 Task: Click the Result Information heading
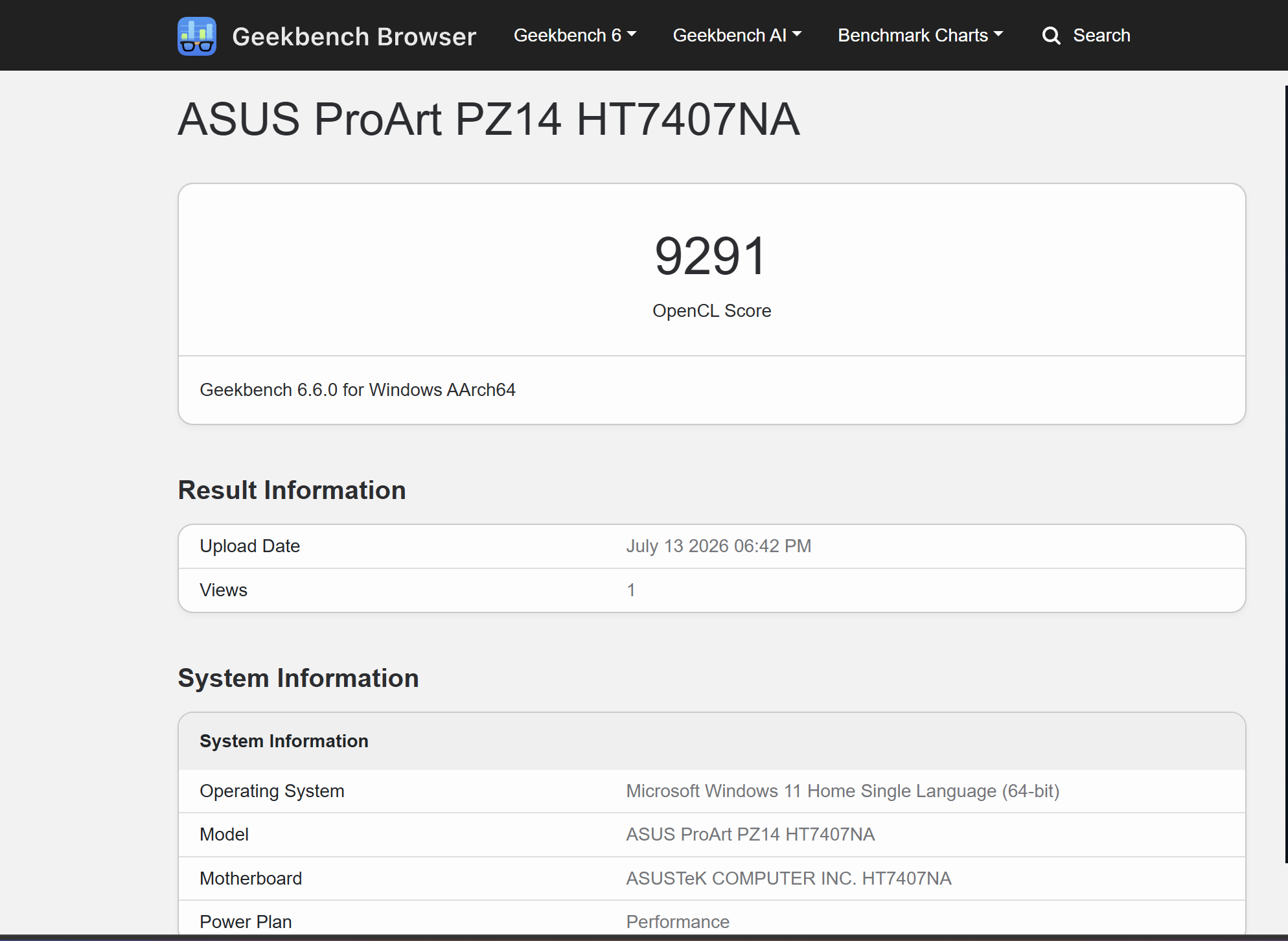click(292, 491)
